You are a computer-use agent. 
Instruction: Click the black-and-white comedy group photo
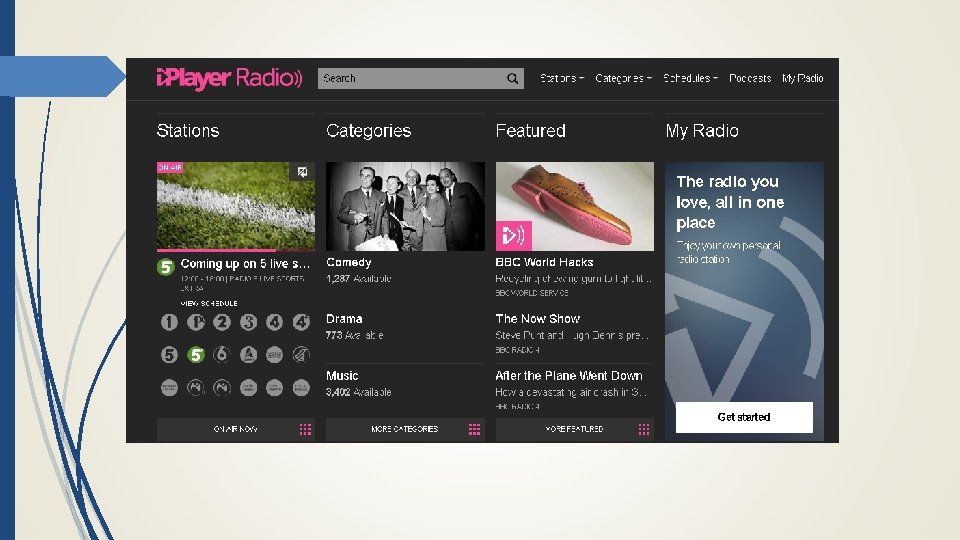405,206
